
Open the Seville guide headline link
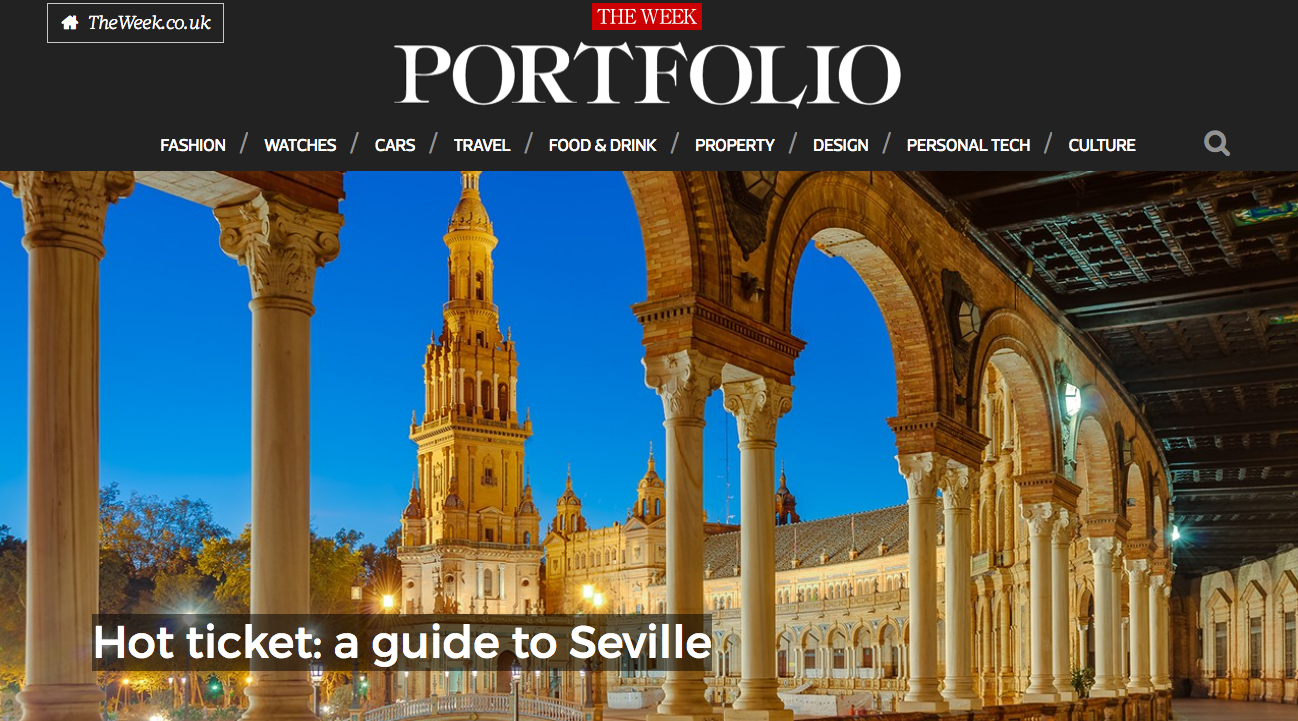[x=402, y=642]
